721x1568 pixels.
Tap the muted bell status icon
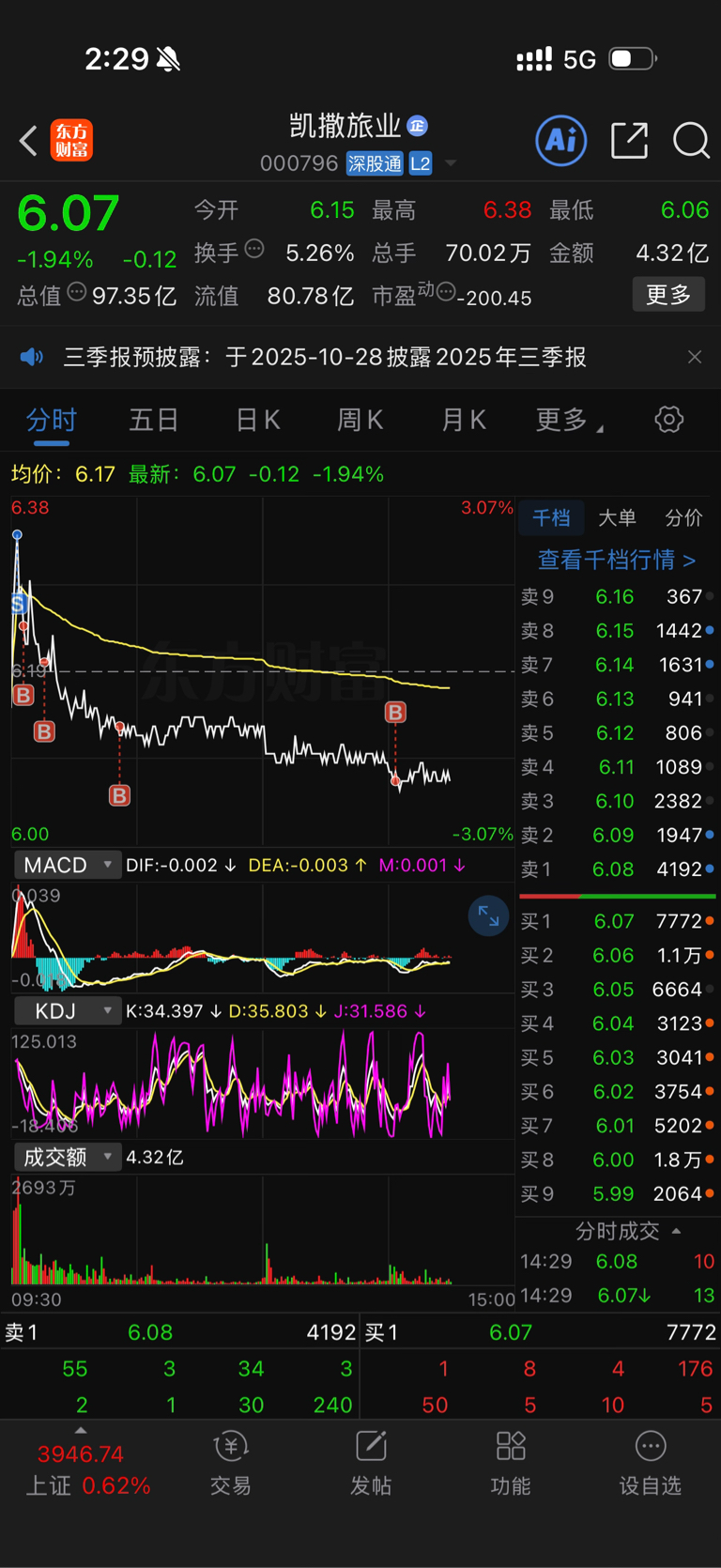pyautogui.click(x=169, y=60)
